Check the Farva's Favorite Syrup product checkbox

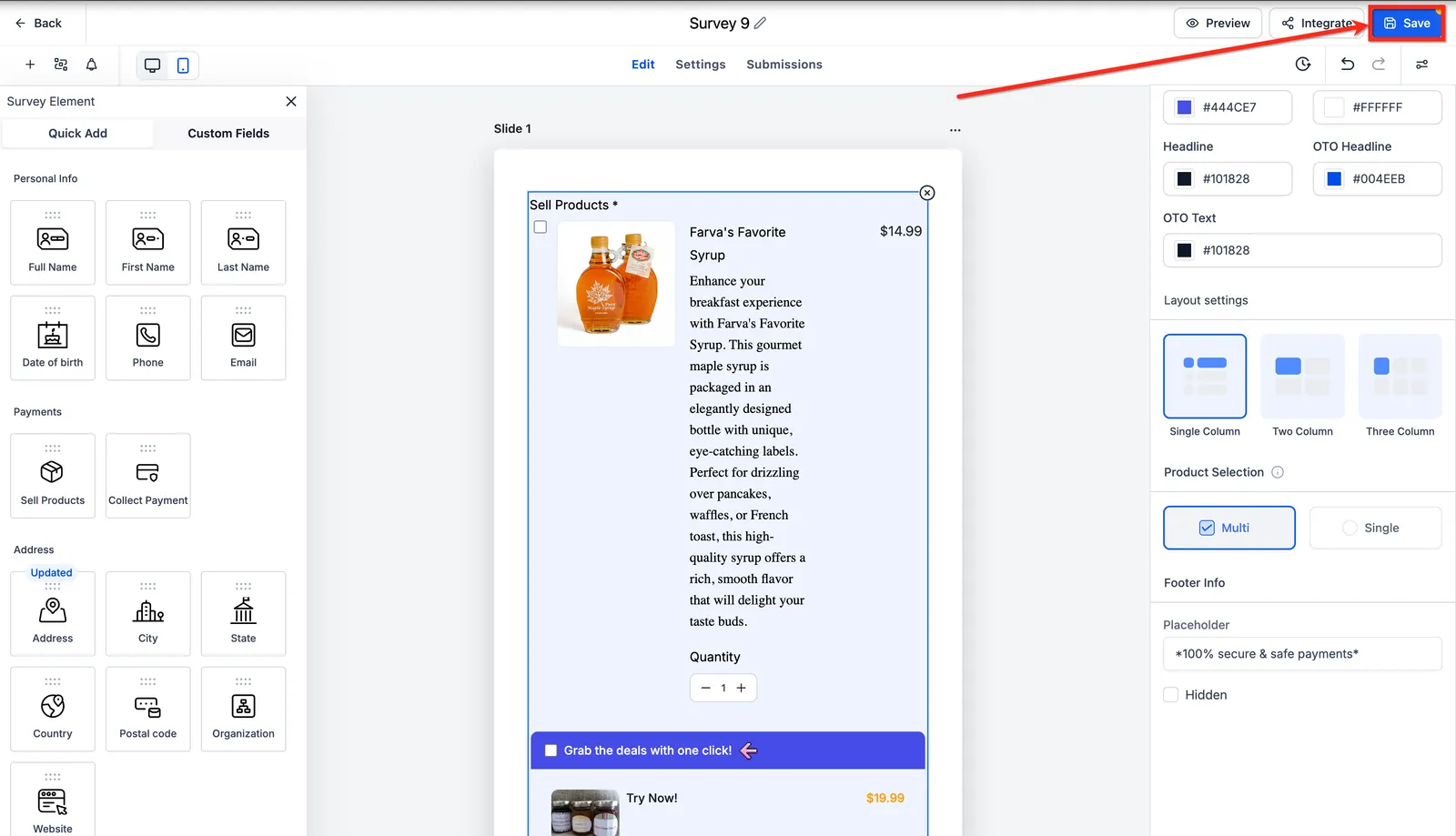[x=541, y=227]
